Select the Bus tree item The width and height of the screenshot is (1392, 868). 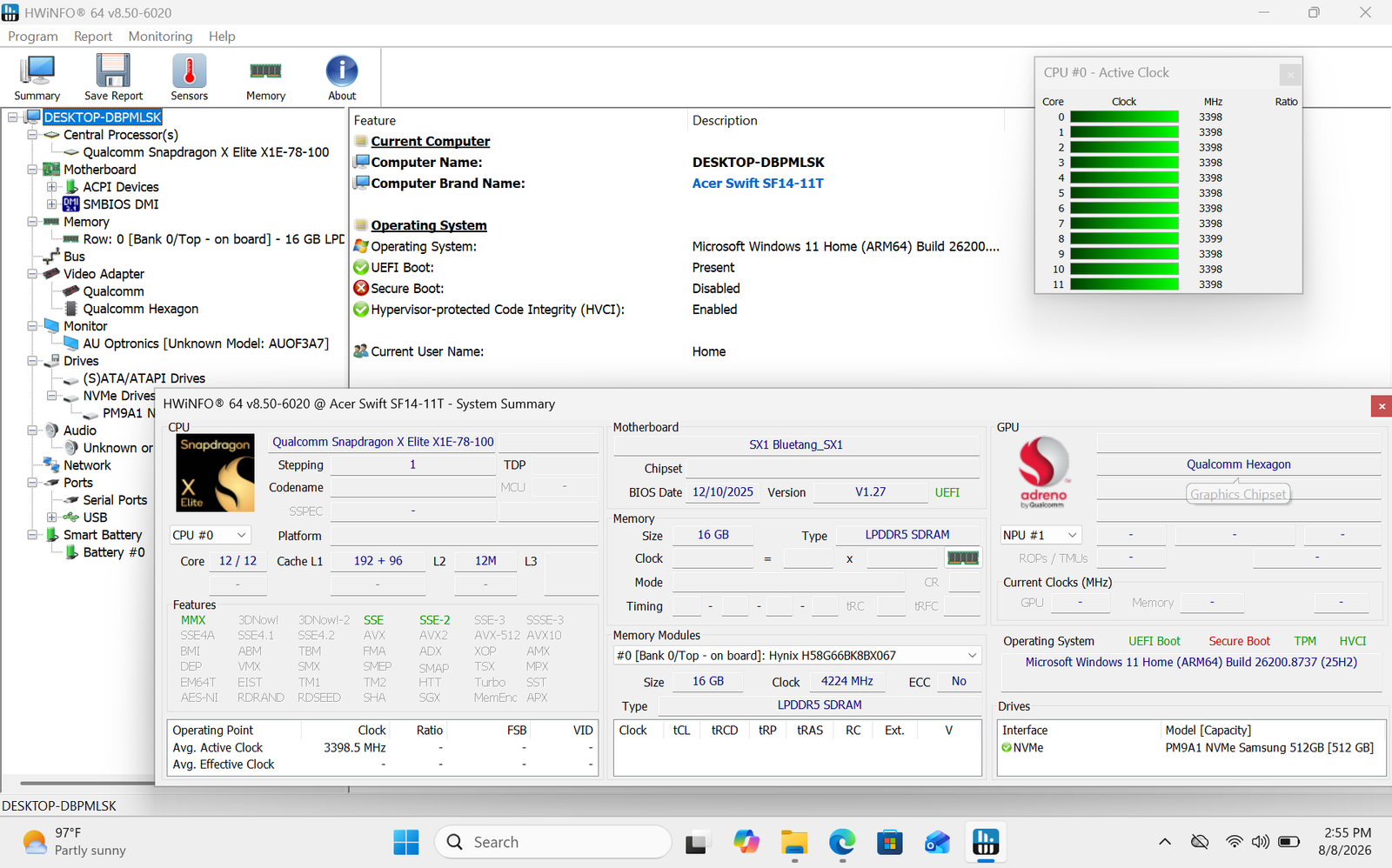(74, 257)
